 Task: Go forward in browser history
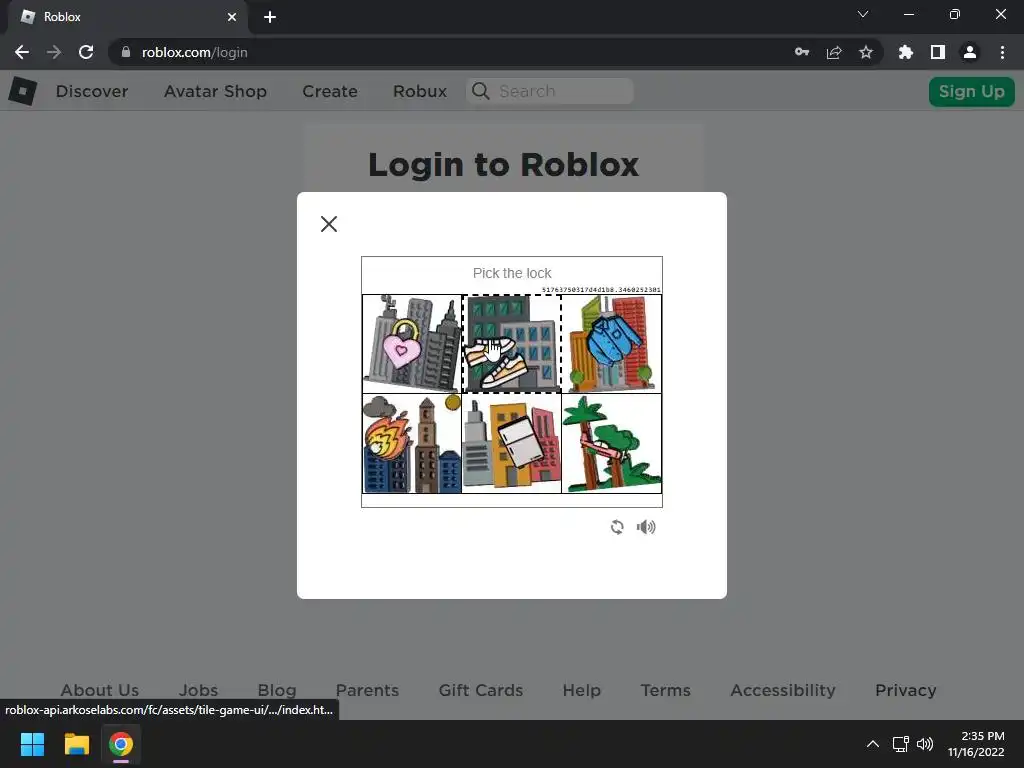coord(54,52)
